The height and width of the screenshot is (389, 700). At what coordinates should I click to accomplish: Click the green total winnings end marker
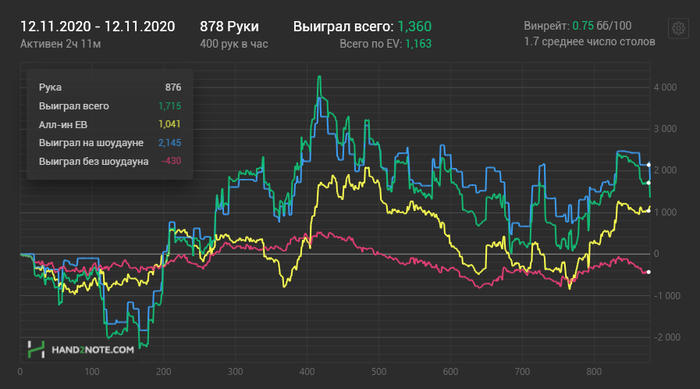(649, 183)
